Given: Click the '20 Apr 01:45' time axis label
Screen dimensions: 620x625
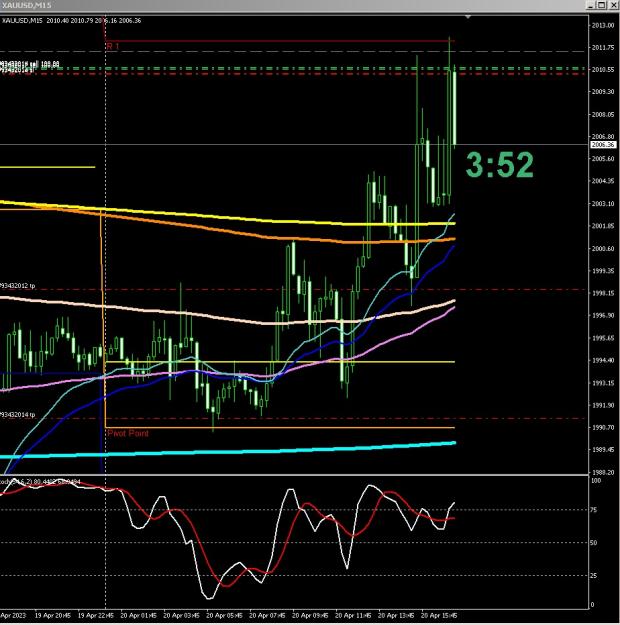Looking at the screenshot, I should pyautogui.click(x=138, y=615).
